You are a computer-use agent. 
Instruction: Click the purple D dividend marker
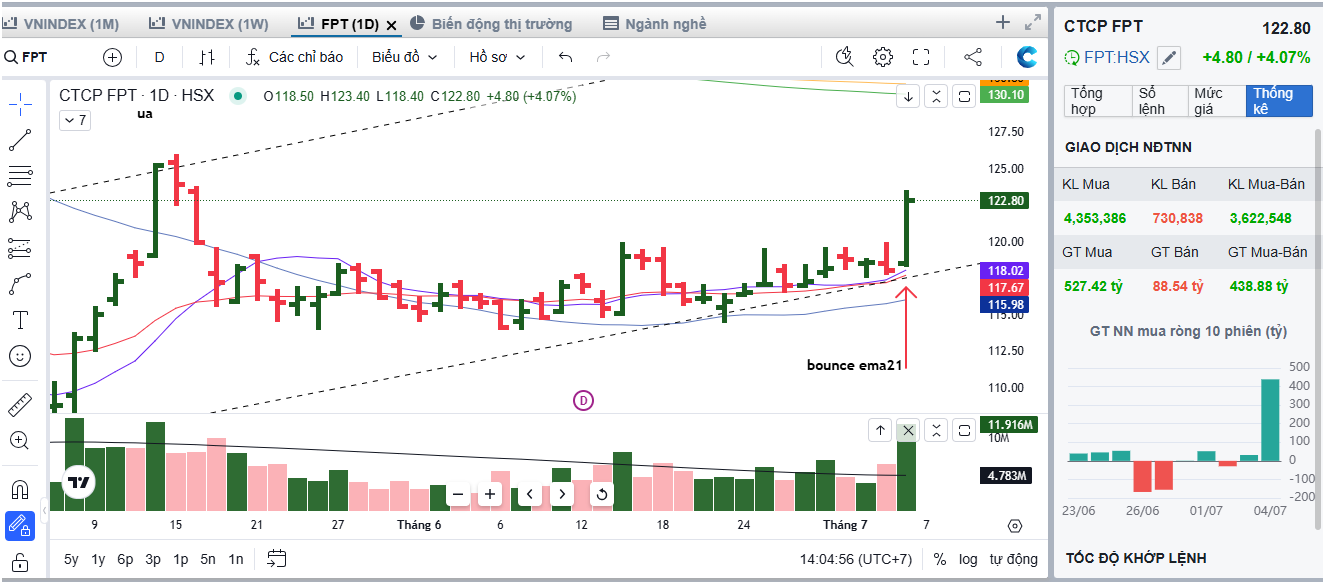click(x=583, y=401)
